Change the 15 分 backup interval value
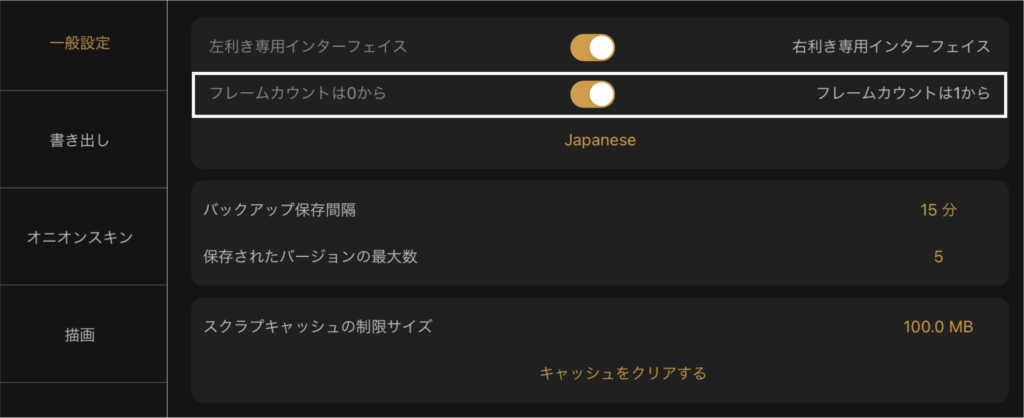 click(x=938, y=210)
